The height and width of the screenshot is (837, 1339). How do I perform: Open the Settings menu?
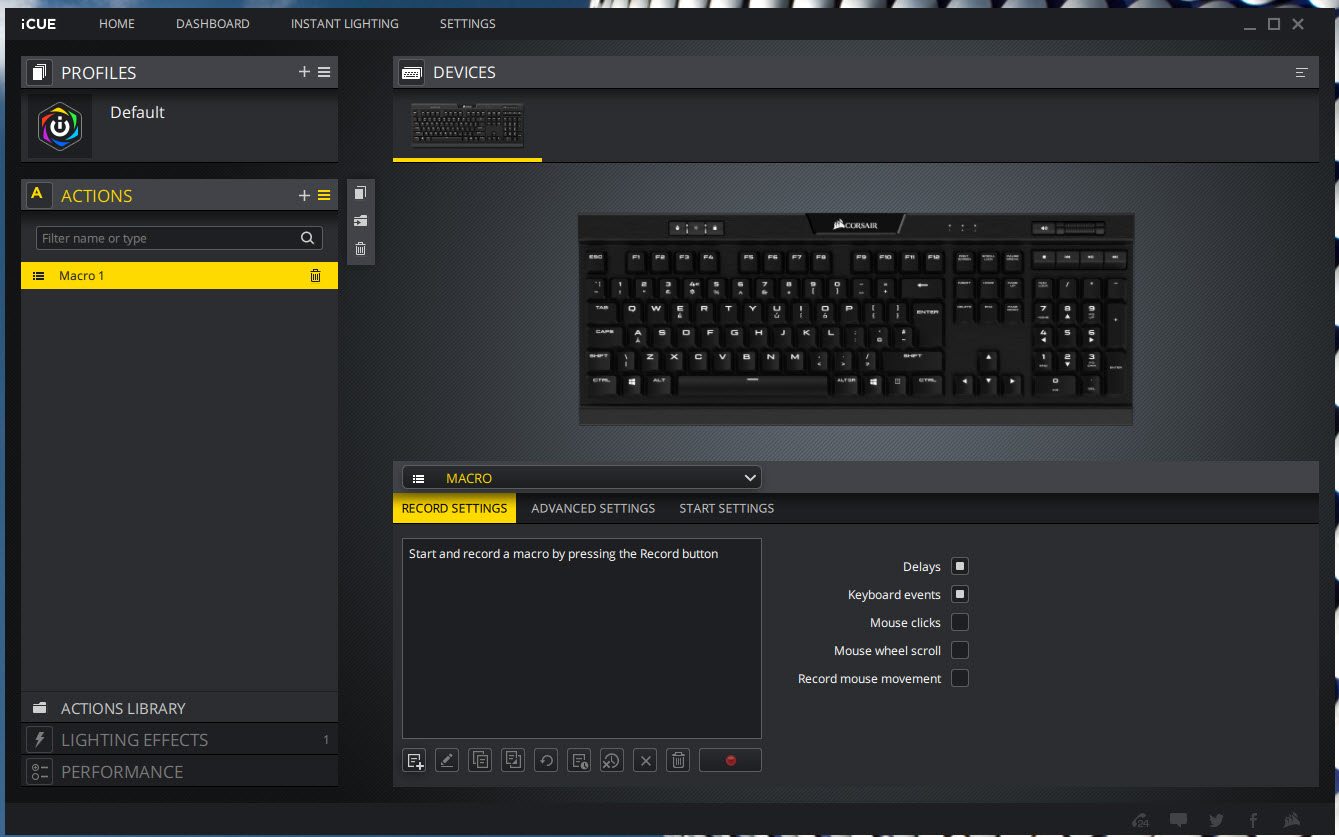click(x=468, y=23)
